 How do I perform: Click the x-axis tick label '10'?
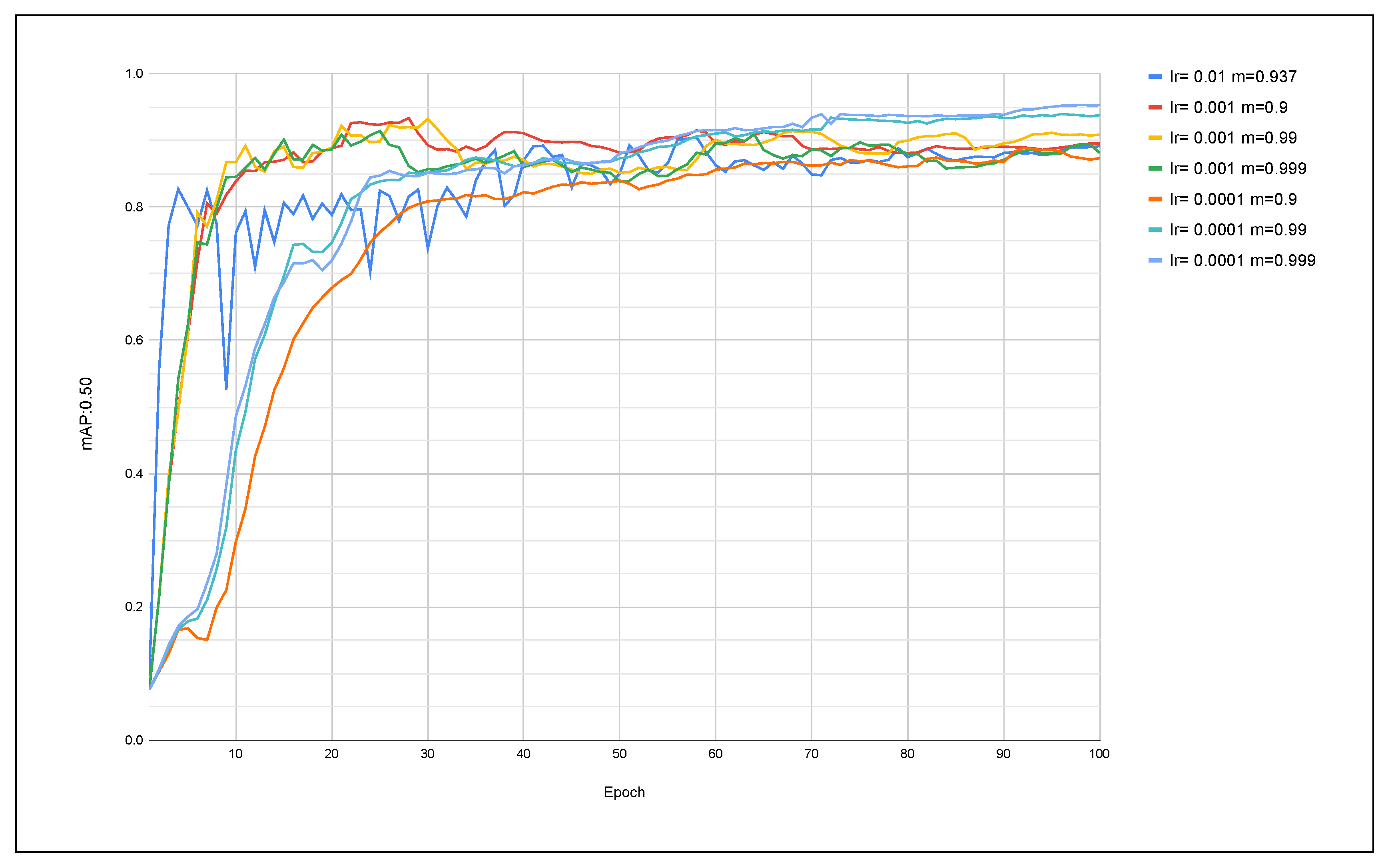click(x=235, y=754)
